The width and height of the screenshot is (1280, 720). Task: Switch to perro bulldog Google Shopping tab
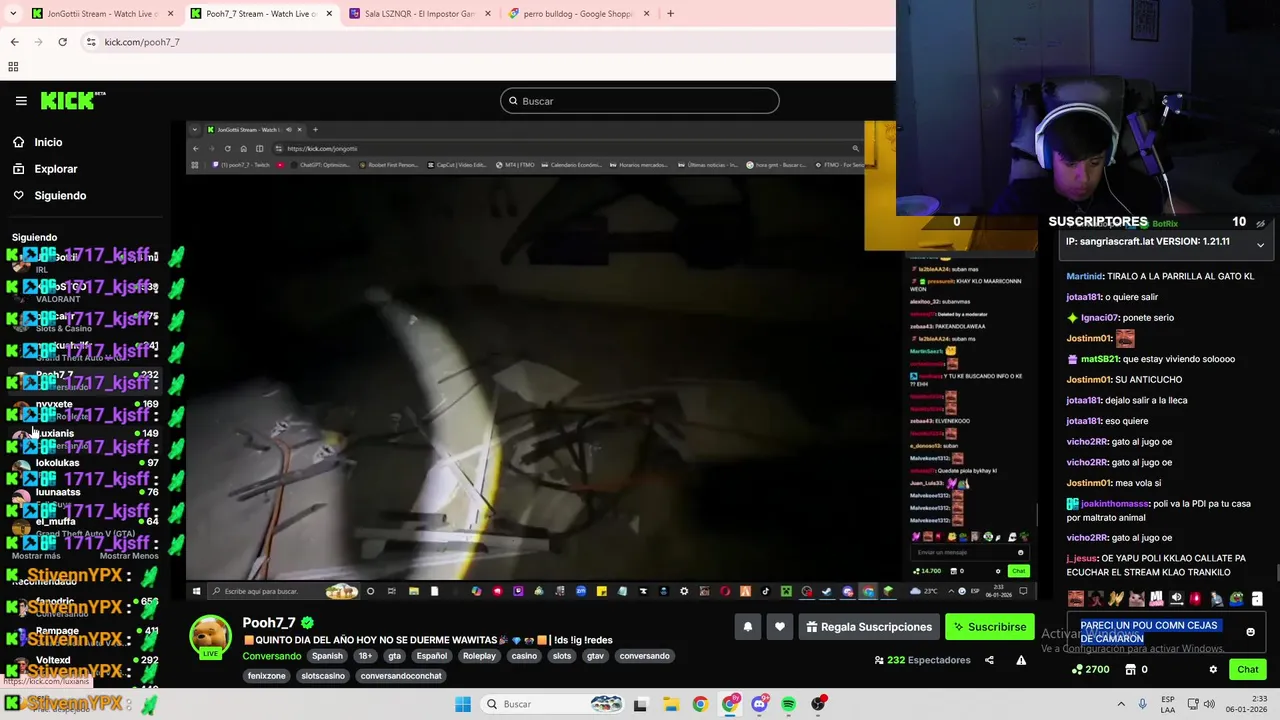578,14
